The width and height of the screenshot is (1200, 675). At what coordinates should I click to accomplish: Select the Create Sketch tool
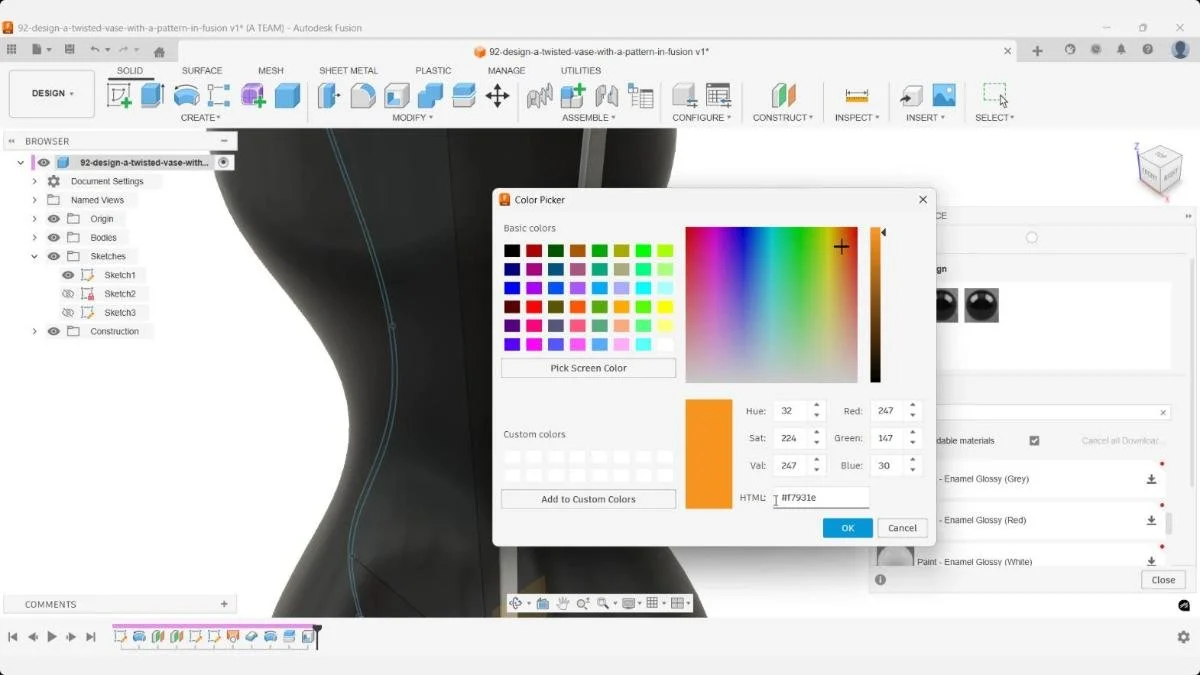click(x=120, y=95)
